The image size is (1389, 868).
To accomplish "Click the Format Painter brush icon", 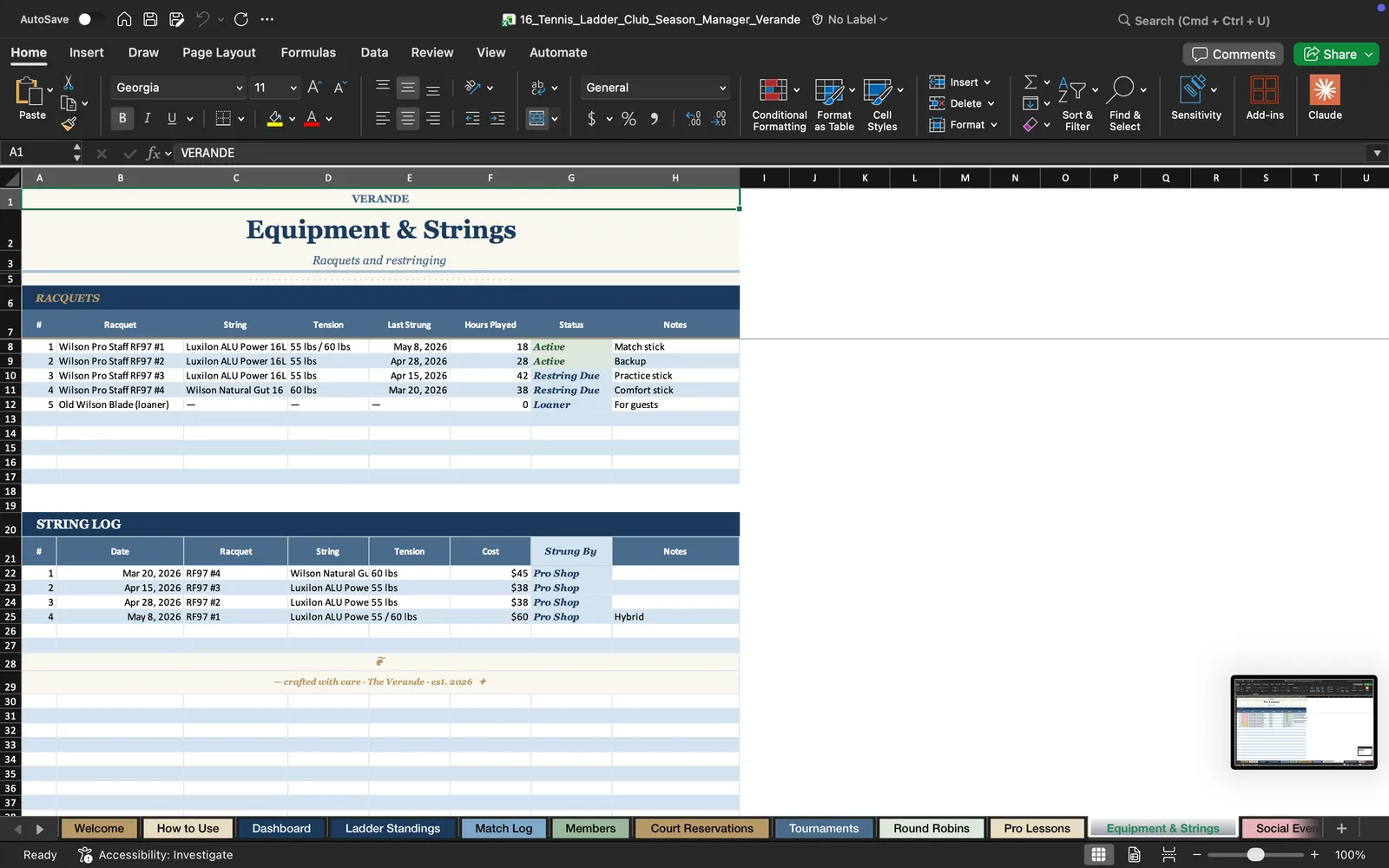I will 69,124.
